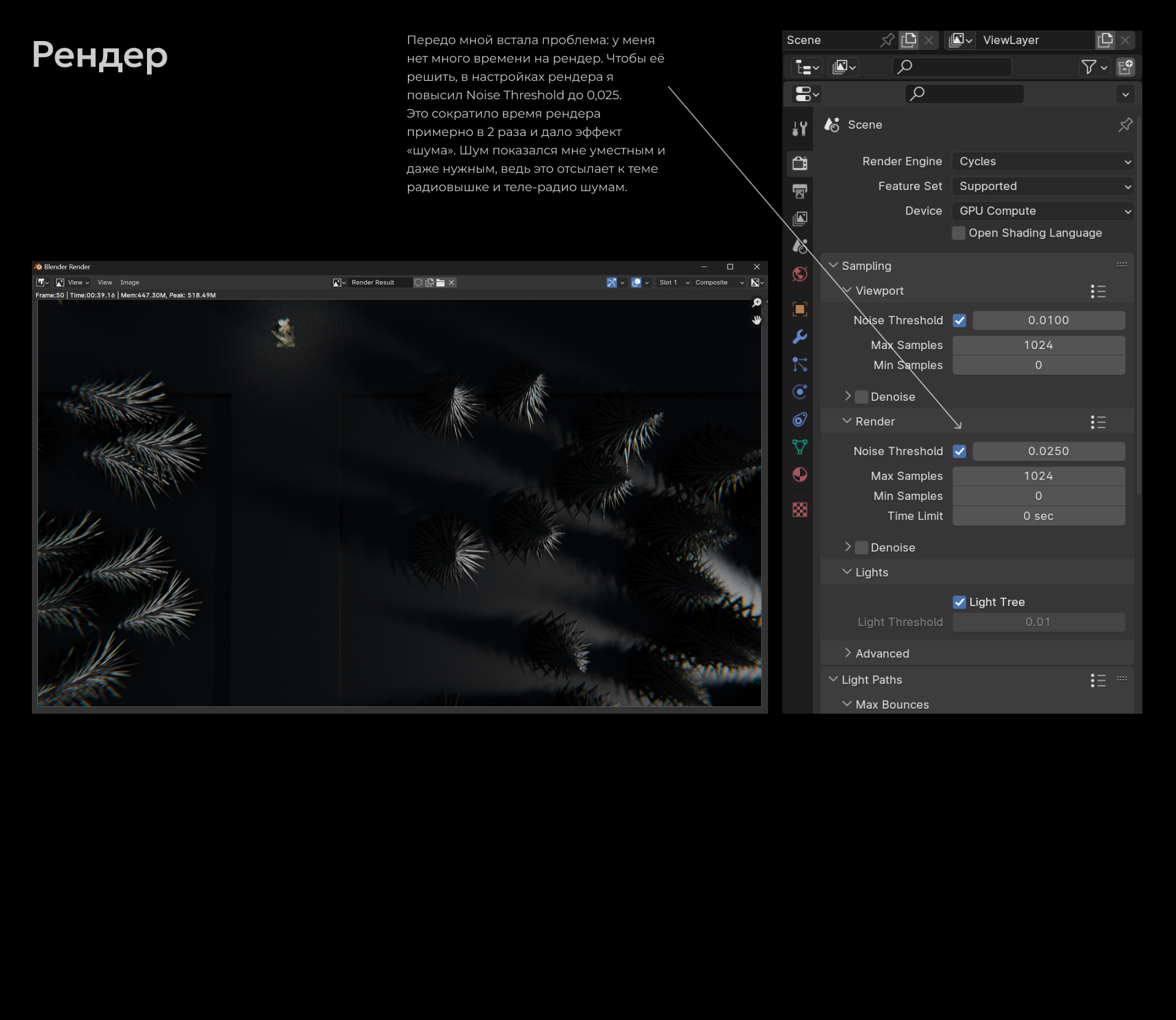Enable Open Shading Language checkbox
This screenshot has height=1020, width=1176.
tap(959, 233)
